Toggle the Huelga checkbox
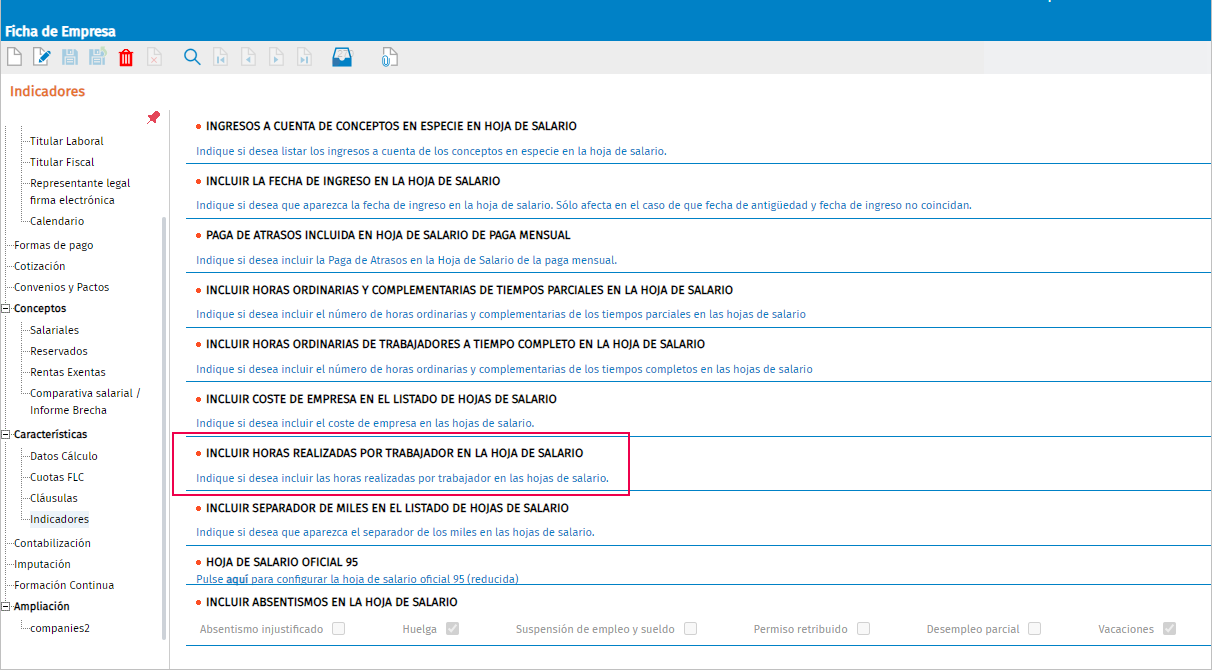The width and height of the screenshot is (1212, 670). click(x=453, y=629)
